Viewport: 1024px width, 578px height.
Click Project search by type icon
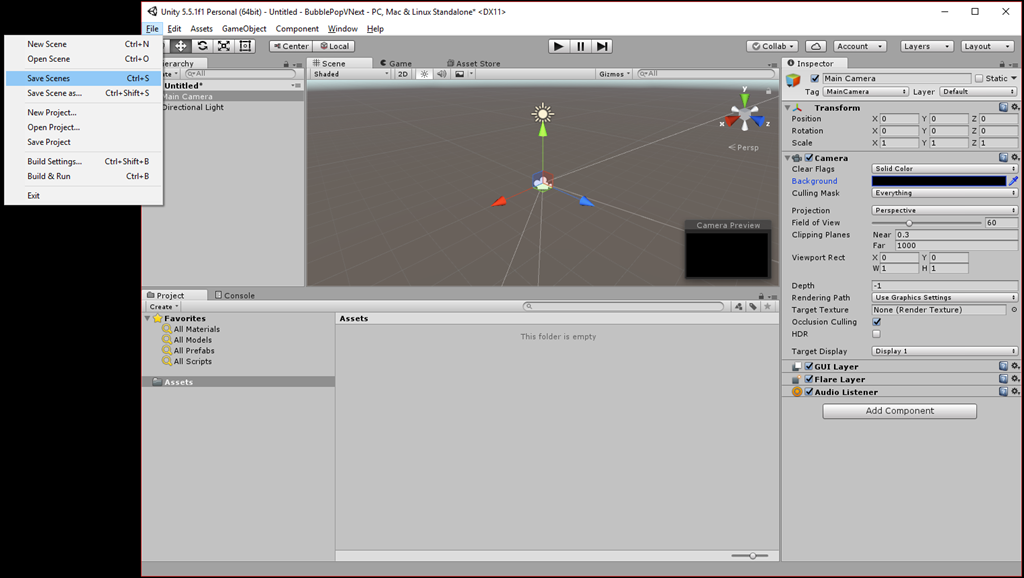[739, 306]
